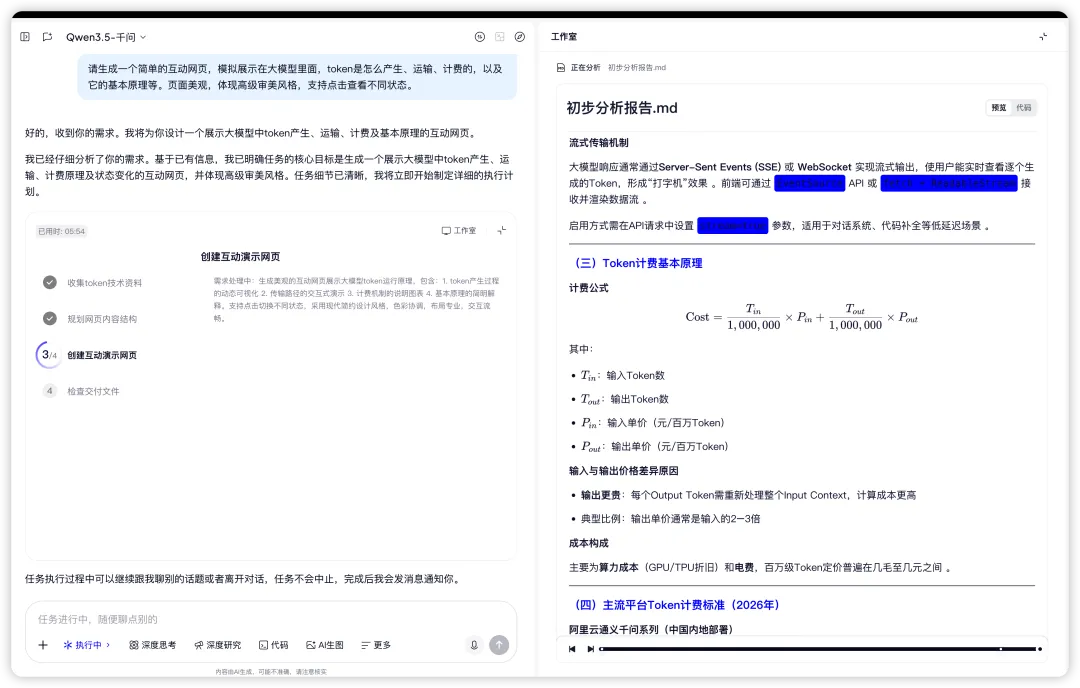Click the highlighted fetch + ReadableStream snippet

point(948,183)
